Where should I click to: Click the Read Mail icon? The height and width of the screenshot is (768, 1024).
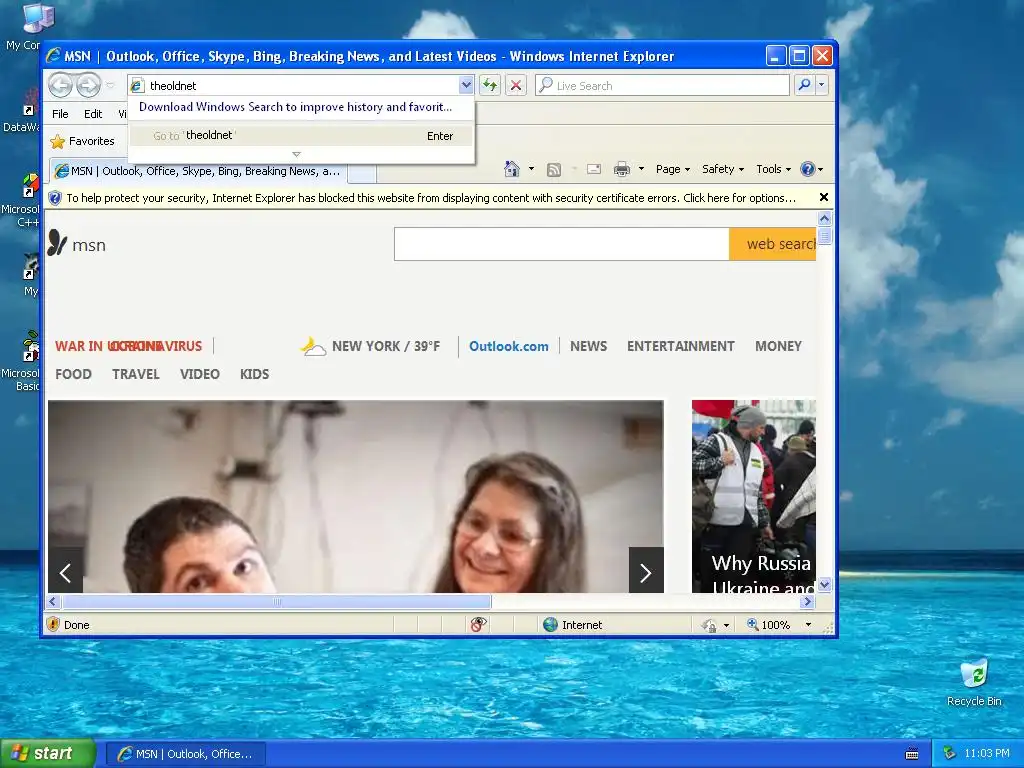pyautogui.click(x=594, y=170)
